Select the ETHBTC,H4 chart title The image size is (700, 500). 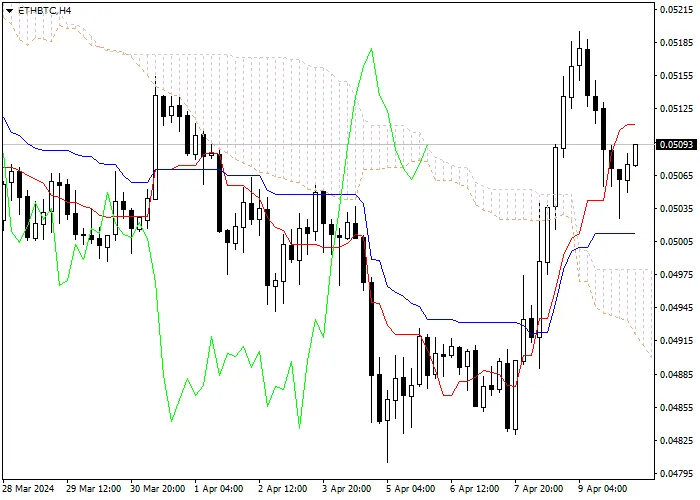pos(44,10)
